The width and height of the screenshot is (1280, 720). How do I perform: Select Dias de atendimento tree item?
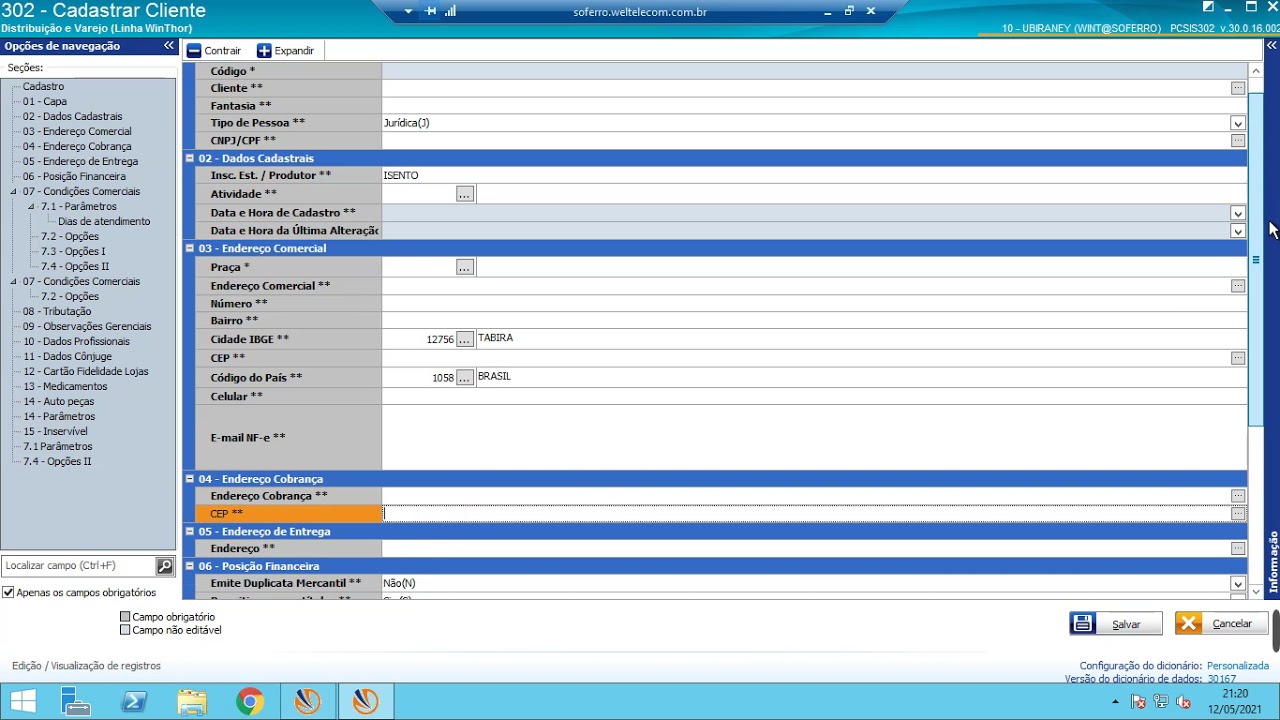click(104, 222)
